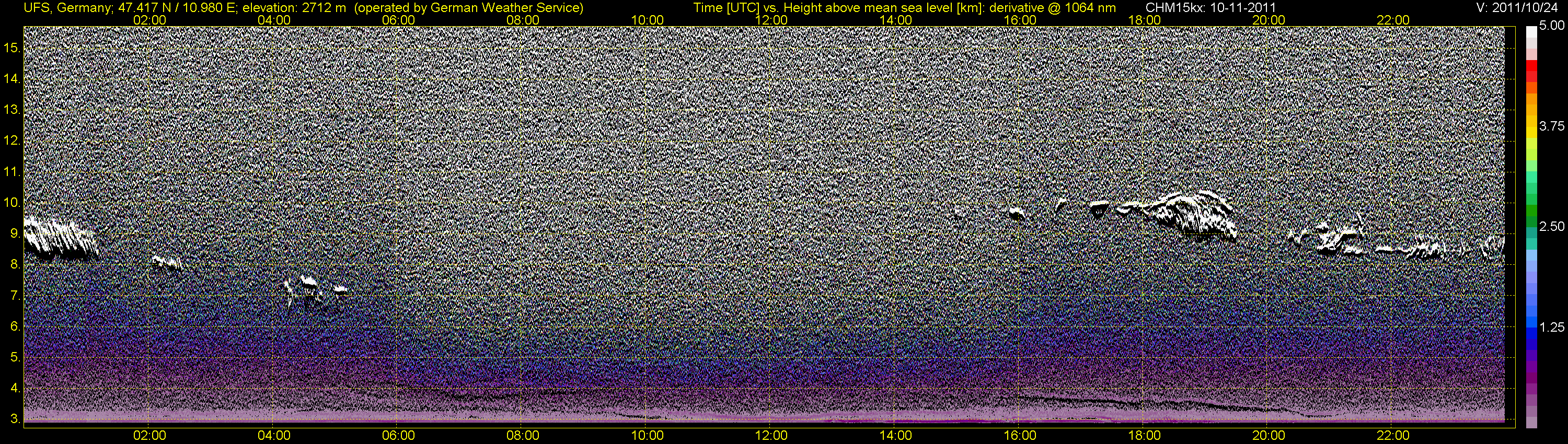
Task: Click the 14:00 label on the bottom time axis
Action: click(896, 436)
